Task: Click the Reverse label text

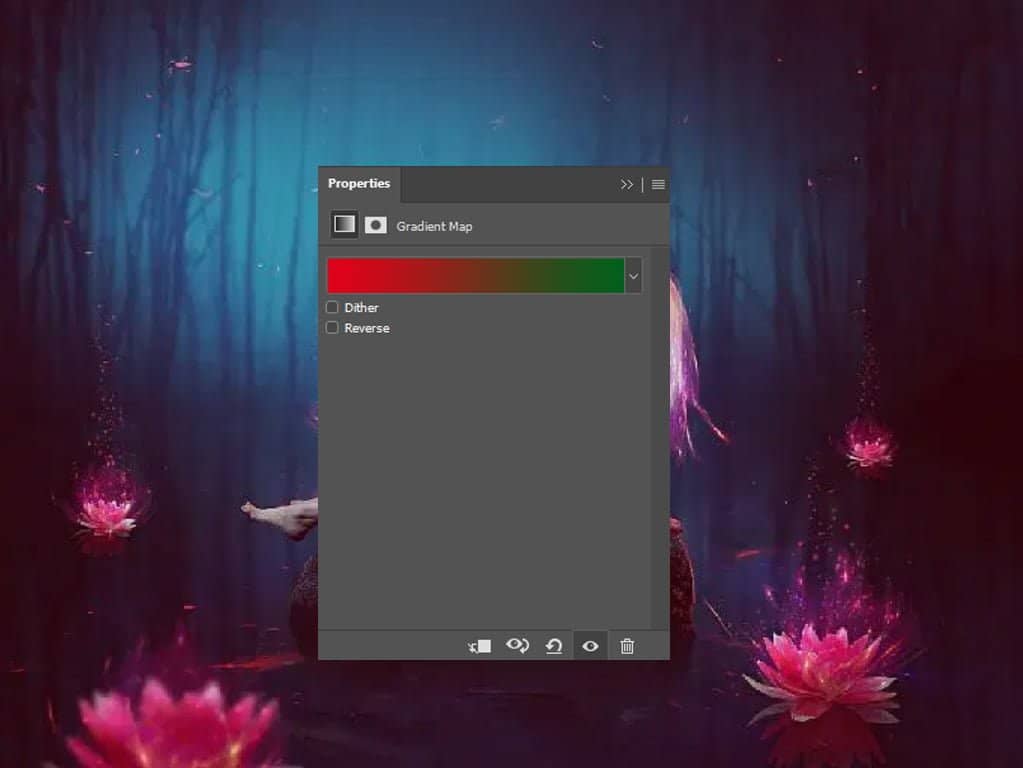Action: point(367,327)
